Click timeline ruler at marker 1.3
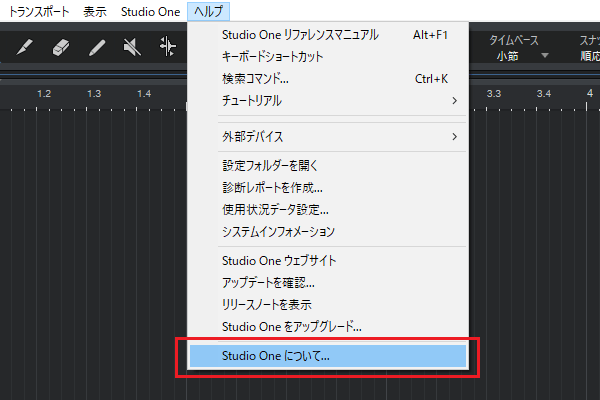The image size is (600, 400). point(94,94)
